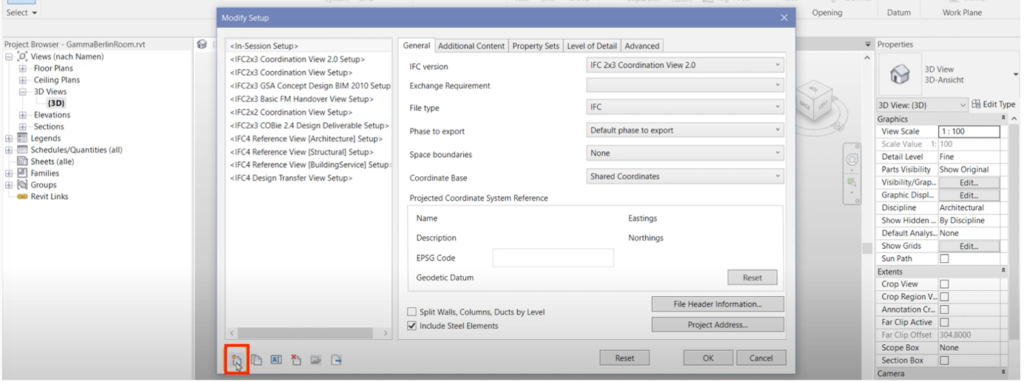Click Reset beside the OK button
The width and height of the screenshot is (1024, 382).
pos(625,358)
